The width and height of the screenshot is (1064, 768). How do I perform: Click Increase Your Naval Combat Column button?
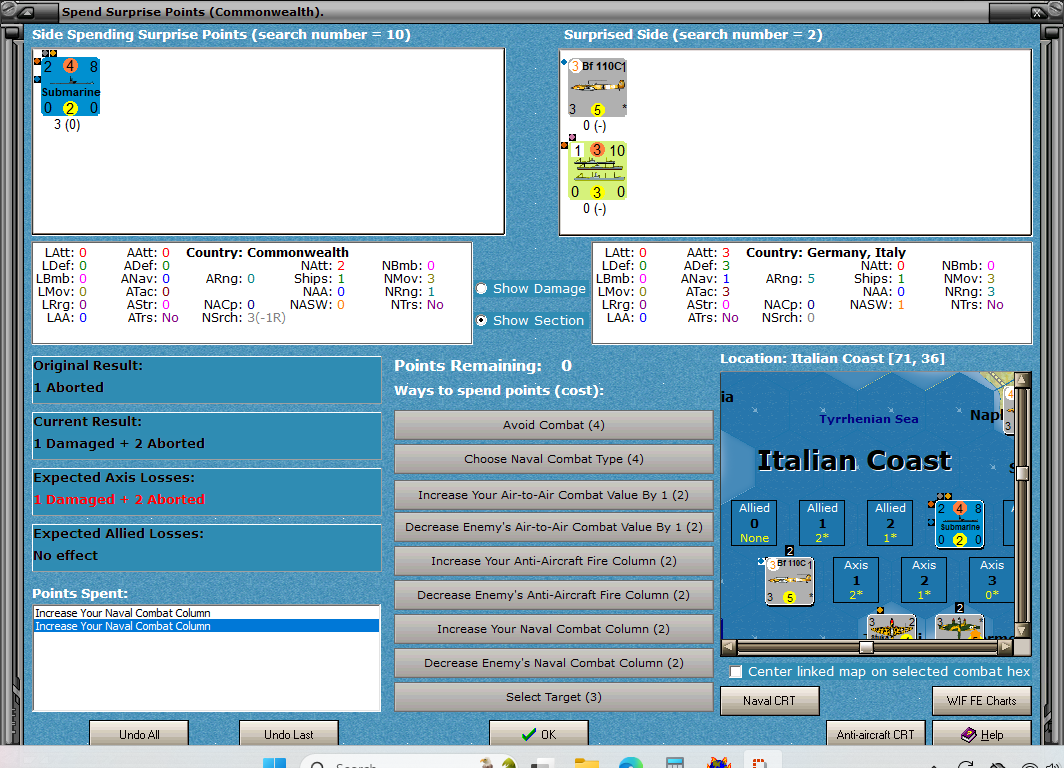554,629
